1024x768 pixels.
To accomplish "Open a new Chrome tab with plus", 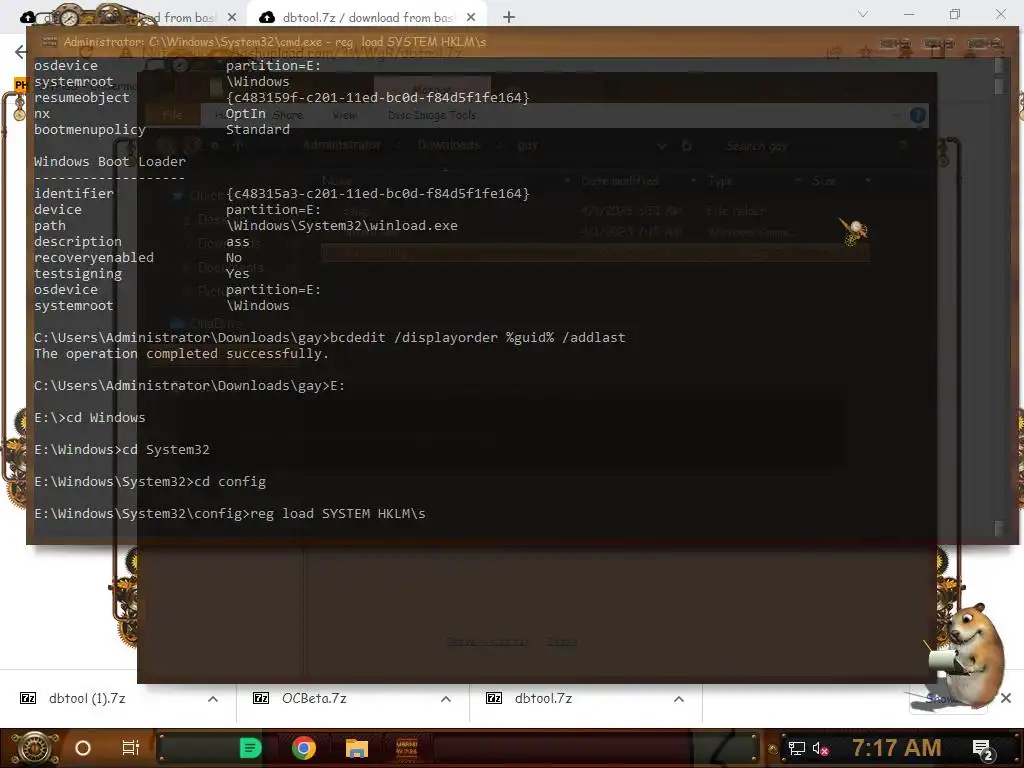I will pos(509,17).
